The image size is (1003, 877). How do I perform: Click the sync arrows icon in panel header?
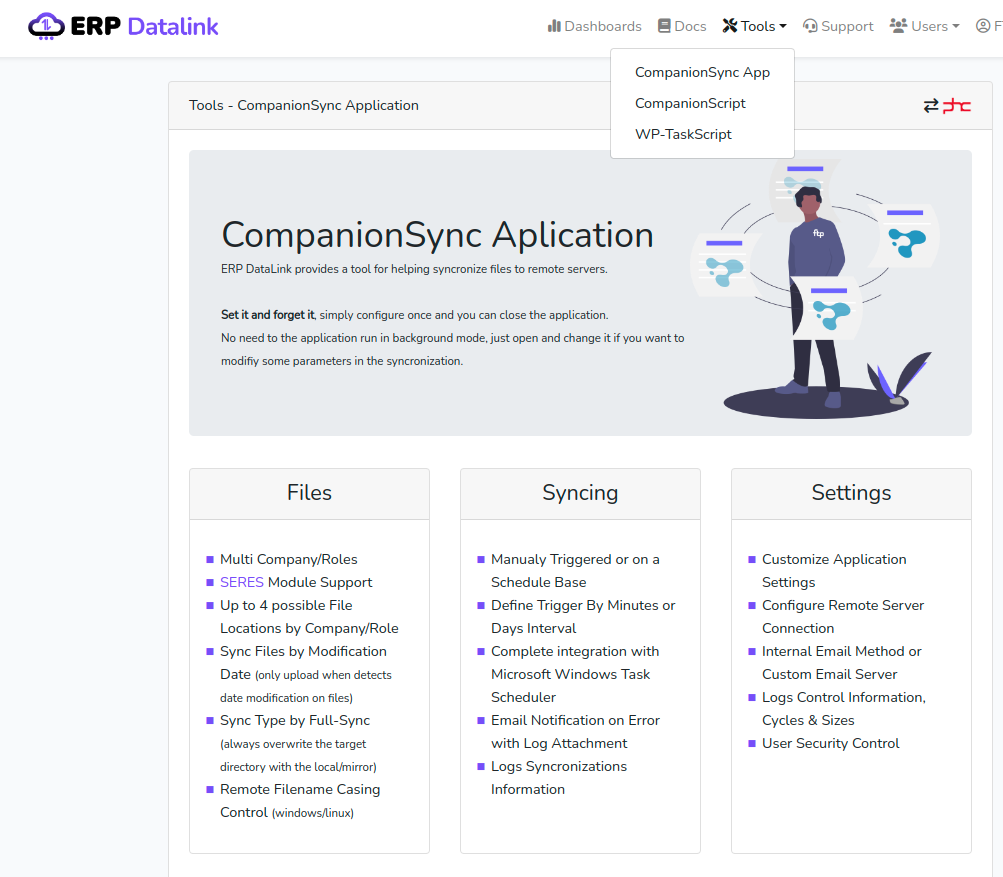pyautogui.click(x=931, y=105)
